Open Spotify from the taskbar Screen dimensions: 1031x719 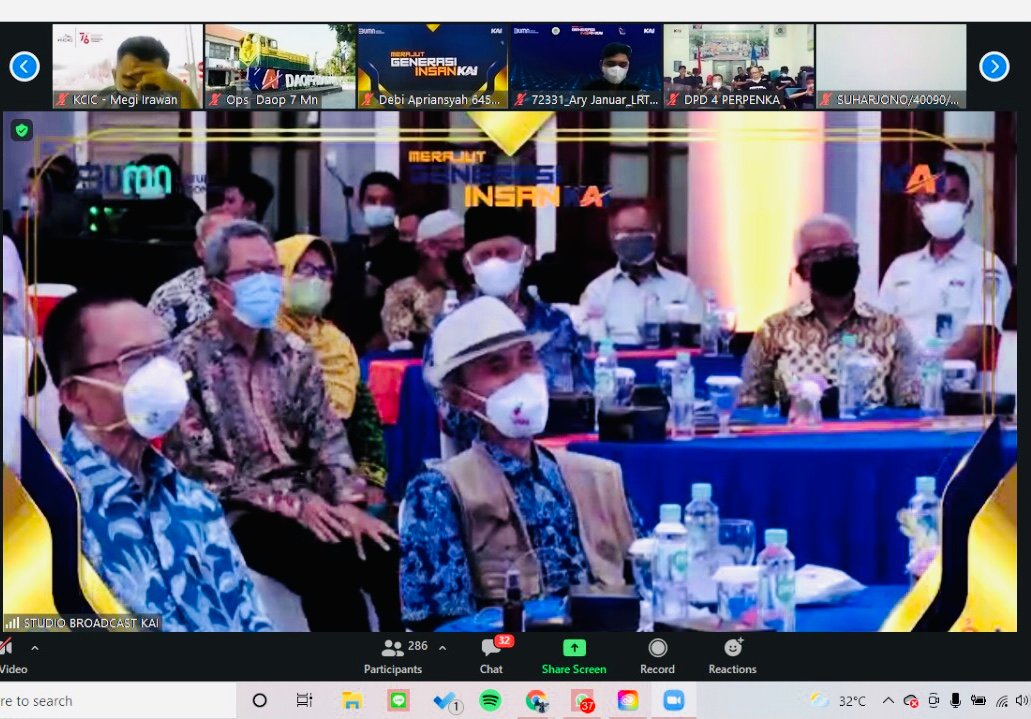(490, 700)
